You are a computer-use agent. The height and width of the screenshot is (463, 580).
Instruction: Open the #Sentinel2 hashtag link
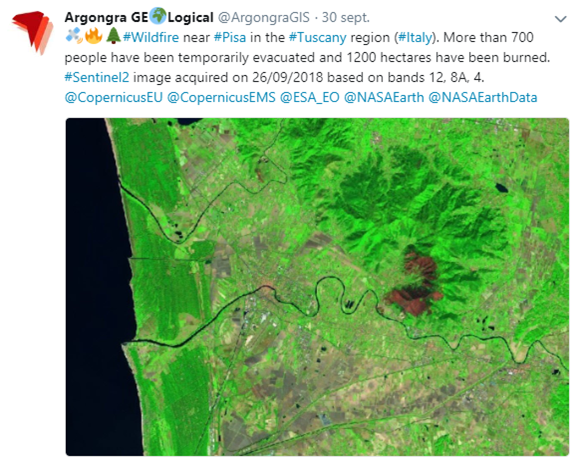point(97,77)
